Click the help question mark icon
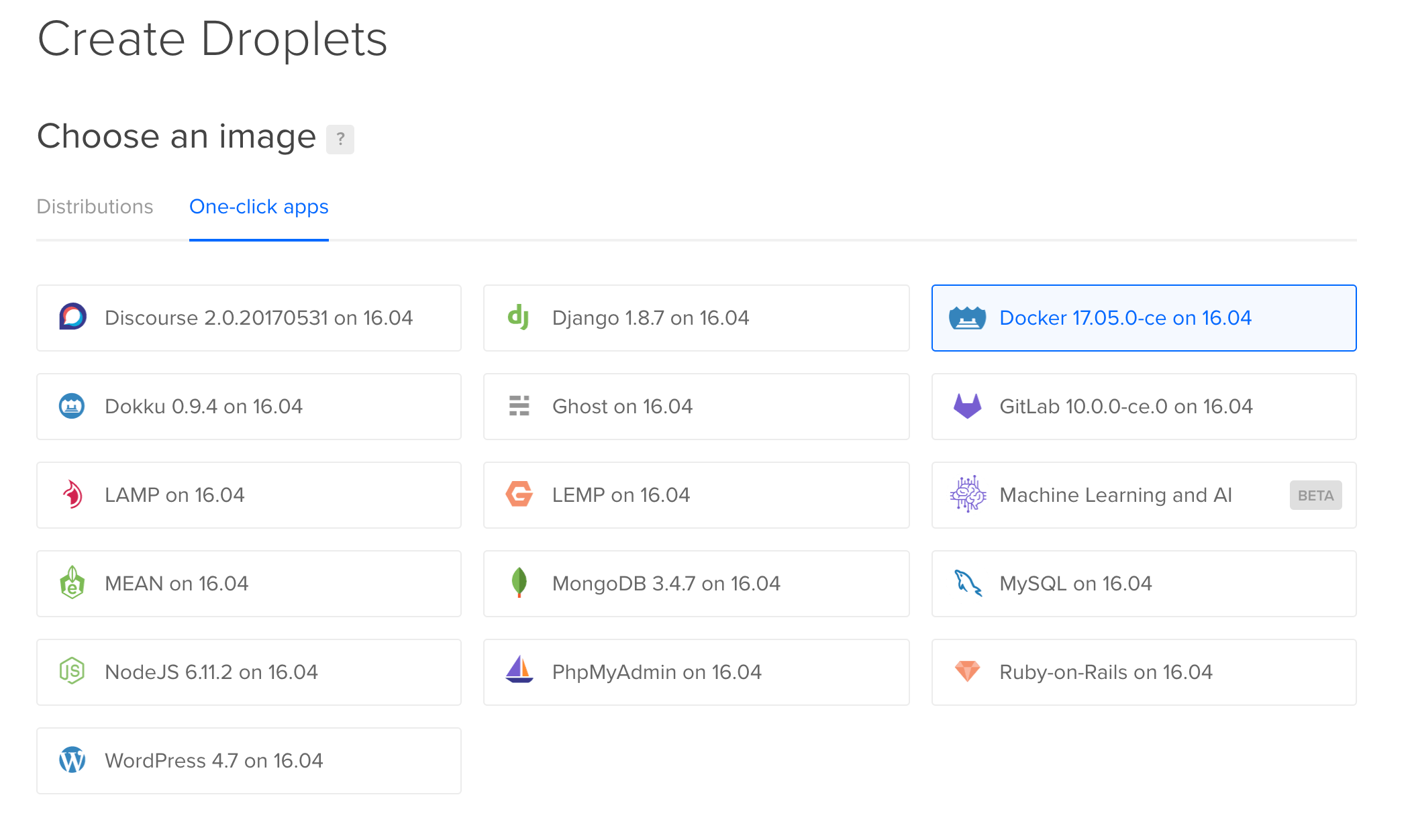The image size is (1412, 840). tap(340, 139)
